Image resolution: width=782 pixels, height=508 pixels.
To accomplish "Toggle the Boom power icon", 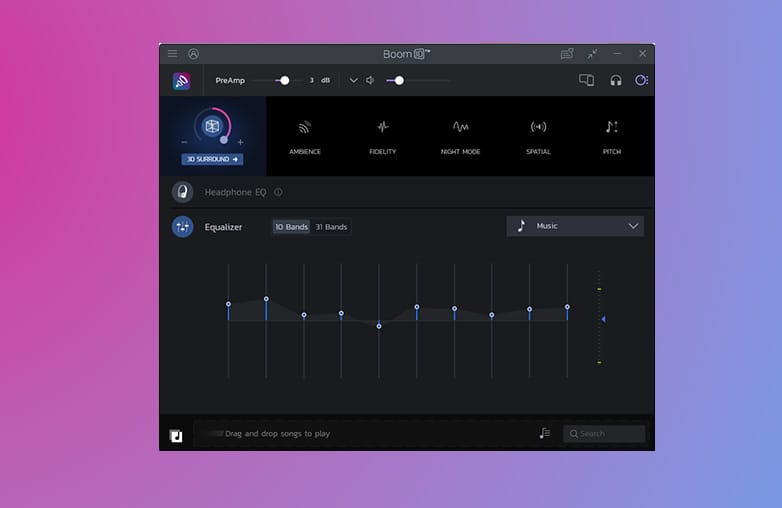I will point(641,80).
